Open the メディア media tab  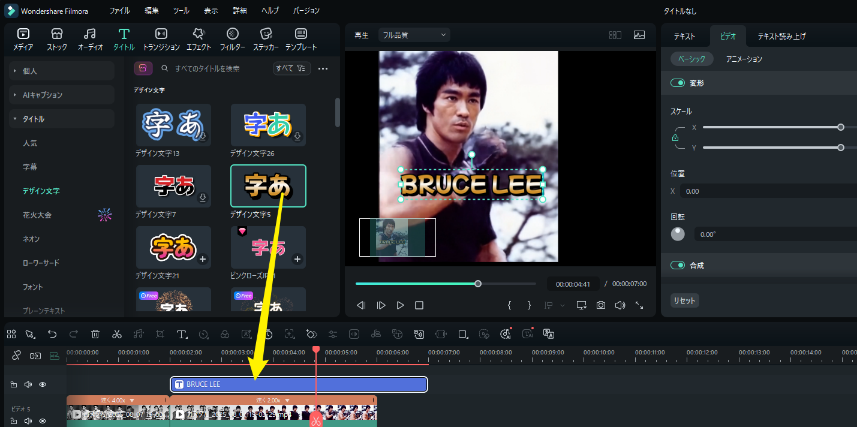23,39
